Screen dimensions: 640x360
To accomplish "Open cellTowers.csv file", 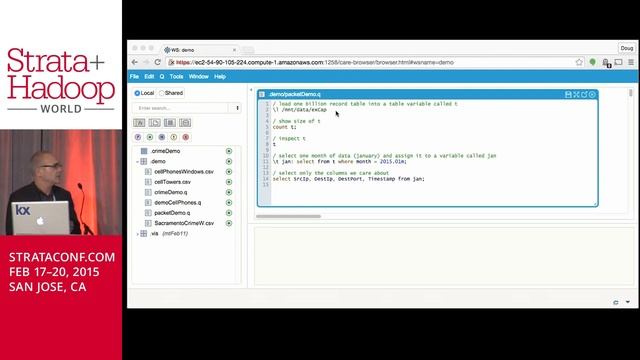I will point(172,182).
